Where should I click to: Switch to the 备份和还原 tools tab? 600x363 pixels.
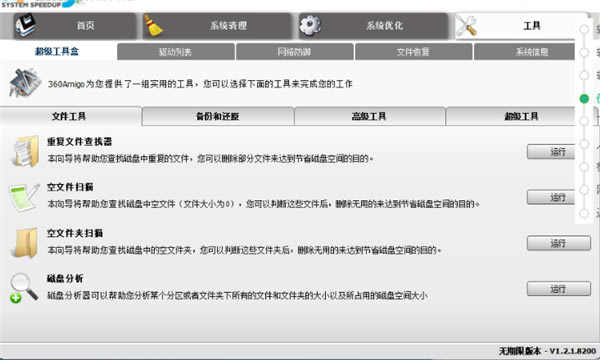point(218,116)
